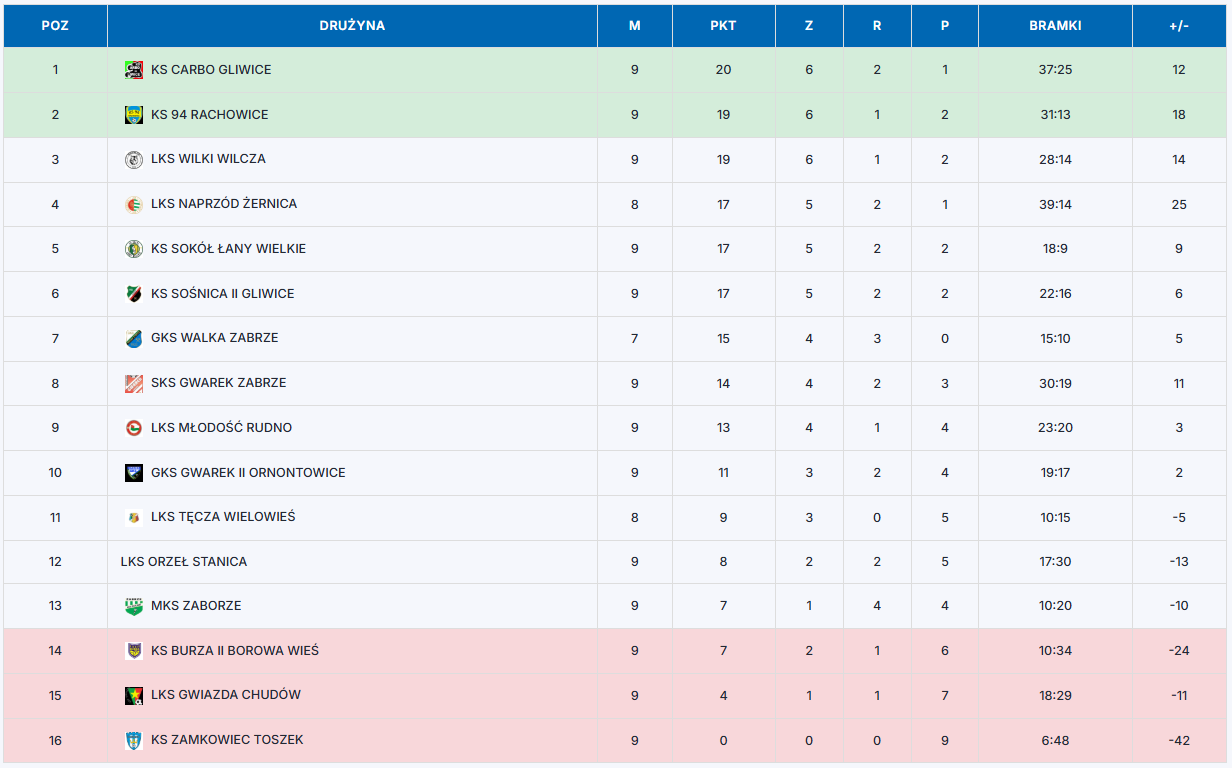
Task: Click the BRAMKI column header
Action: 1055,26
